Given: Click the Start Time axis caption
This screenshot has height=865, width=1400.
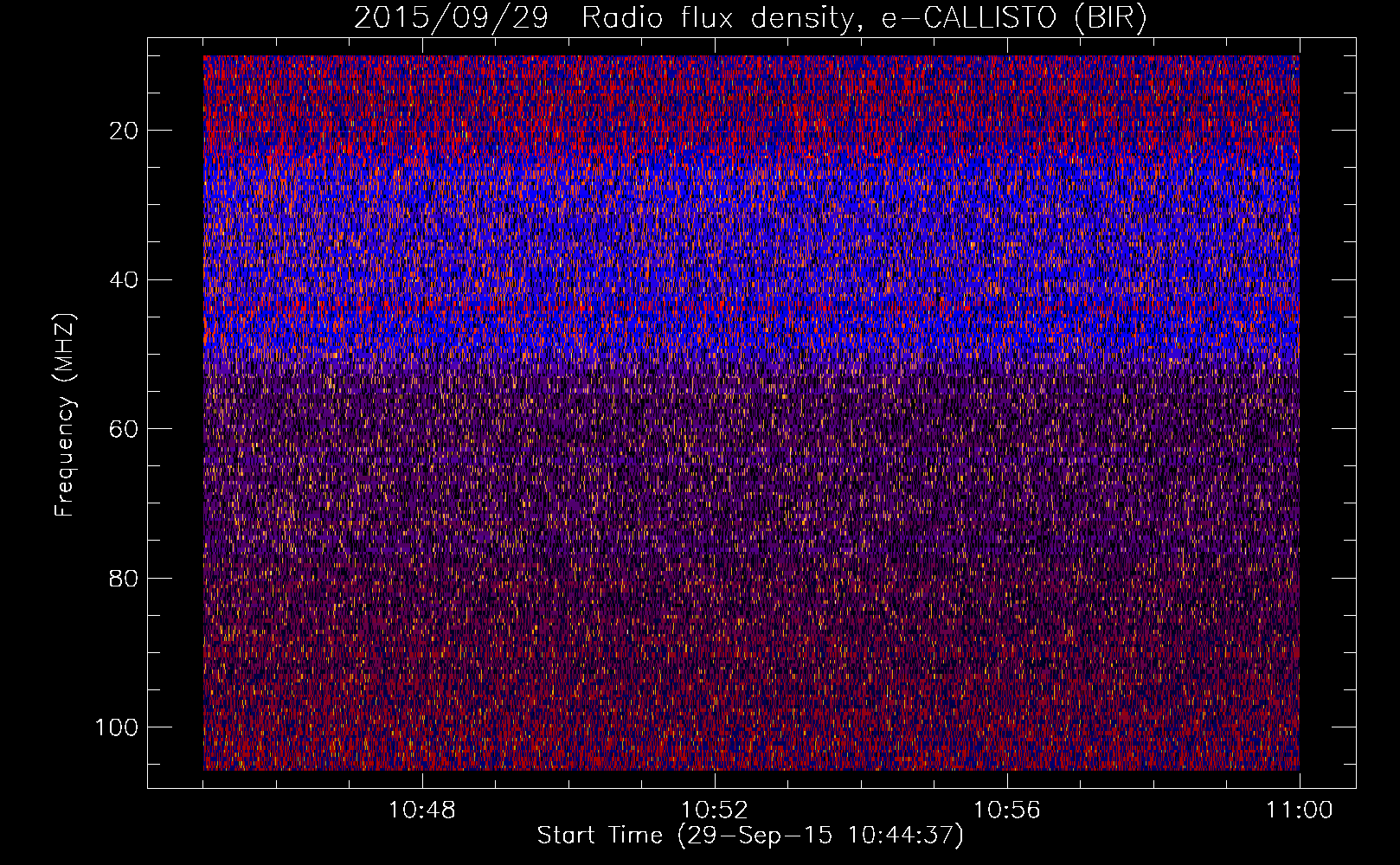Looking at the screenshot, I should click(x=750, y=836).
